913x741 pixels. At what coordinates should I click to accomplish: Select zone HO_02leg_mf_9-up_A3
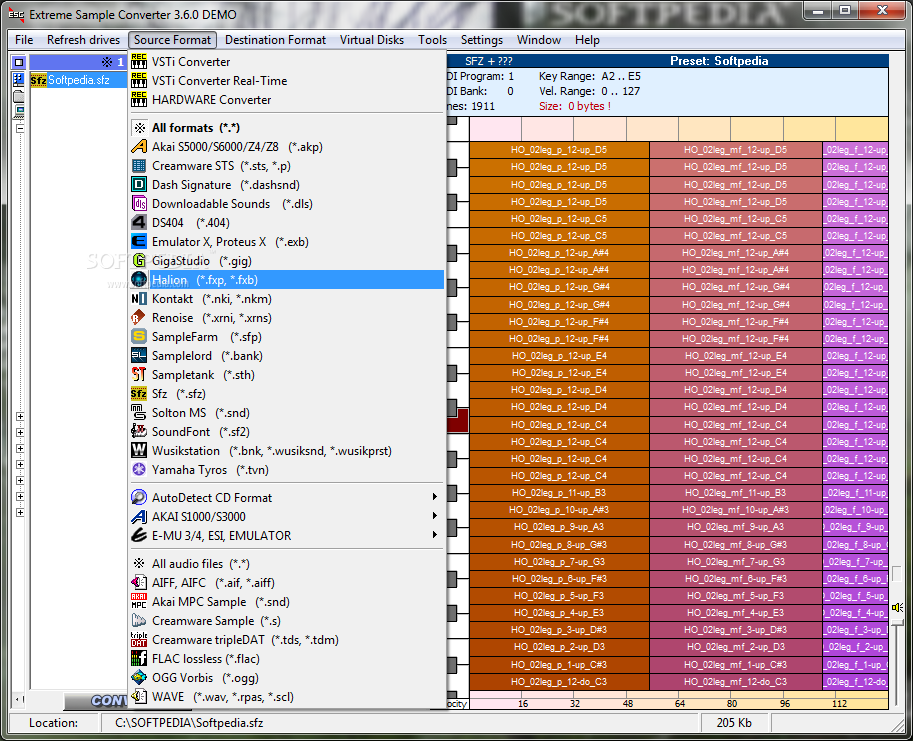pyautogui.click(x=735, y=527)
